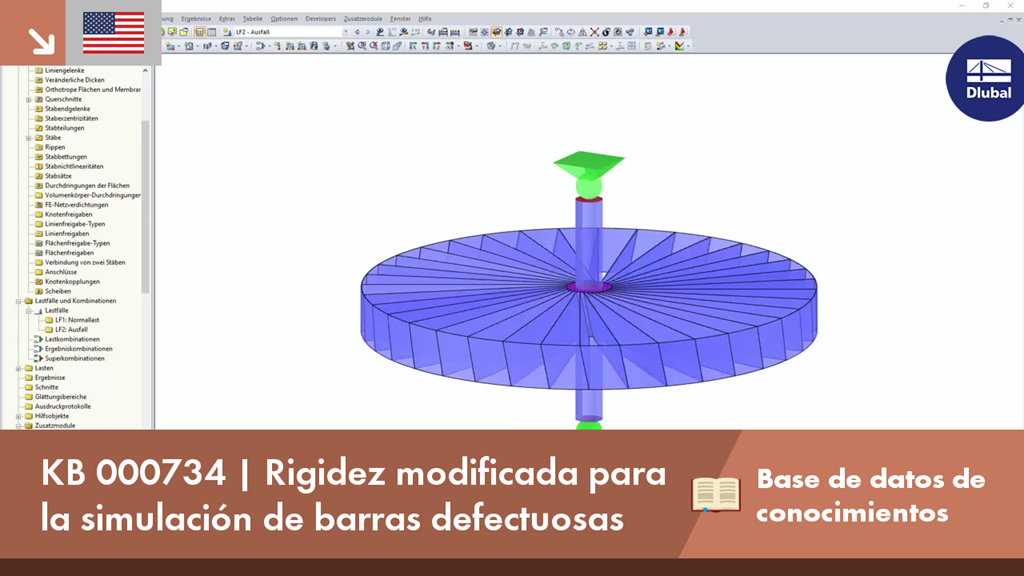Click the vertical column member above disk
Viewport: 1024px width, 576px height.
point(588,240)
